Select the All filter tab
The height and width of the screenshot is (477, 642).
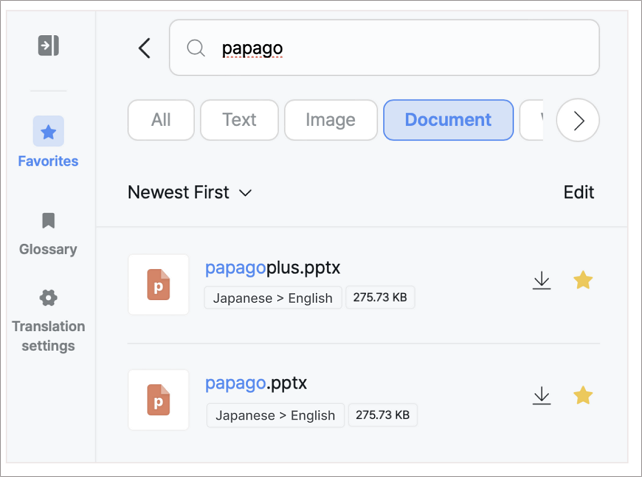coord(161,120)
